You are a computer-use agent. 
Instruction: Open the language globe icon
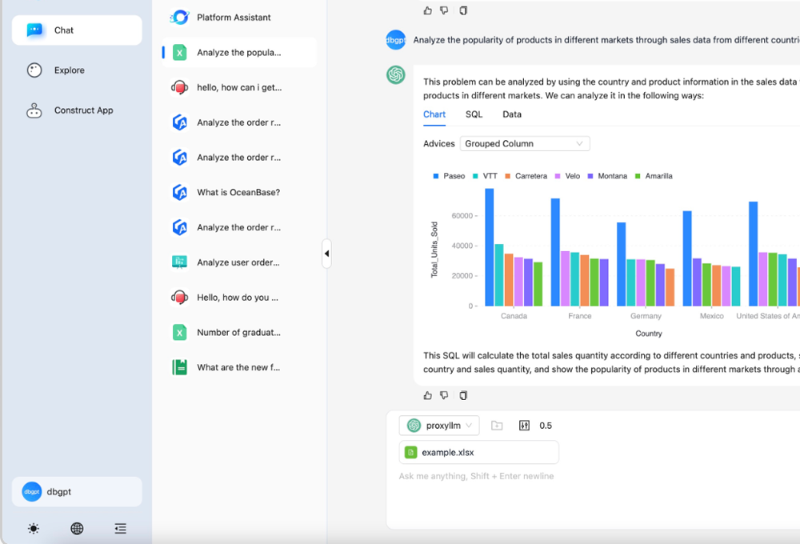click(77, 528)
